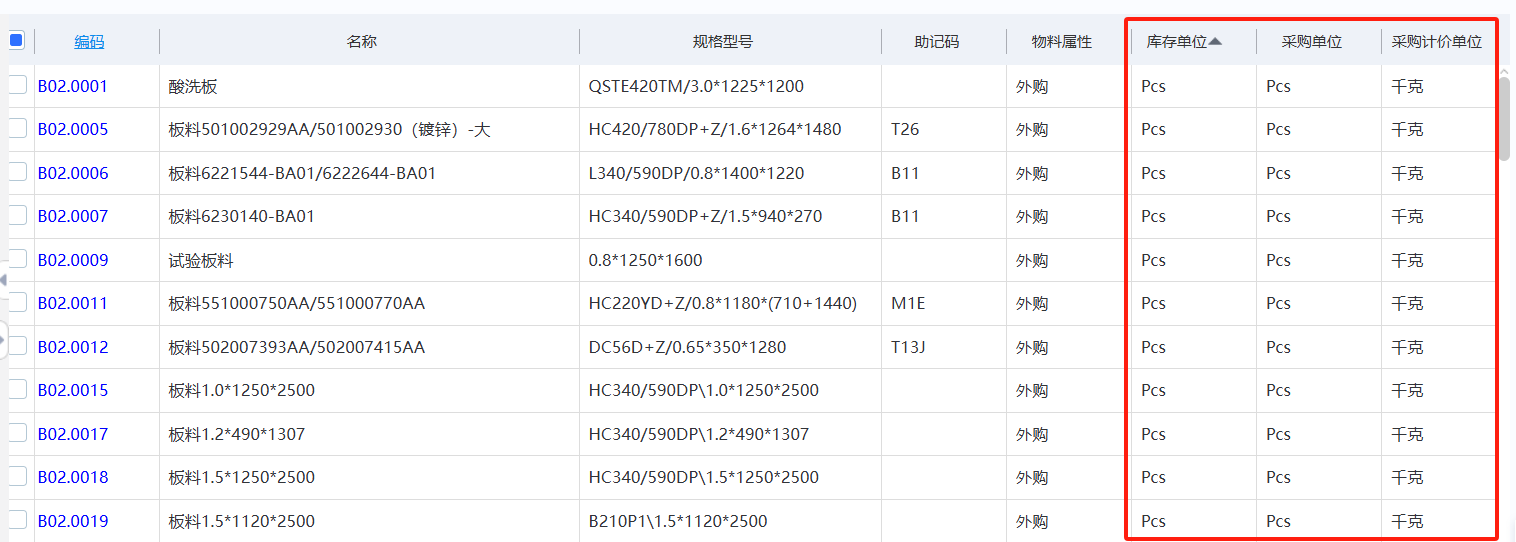
Task: Open material code B02.0001
Action: tap(73, 86)
